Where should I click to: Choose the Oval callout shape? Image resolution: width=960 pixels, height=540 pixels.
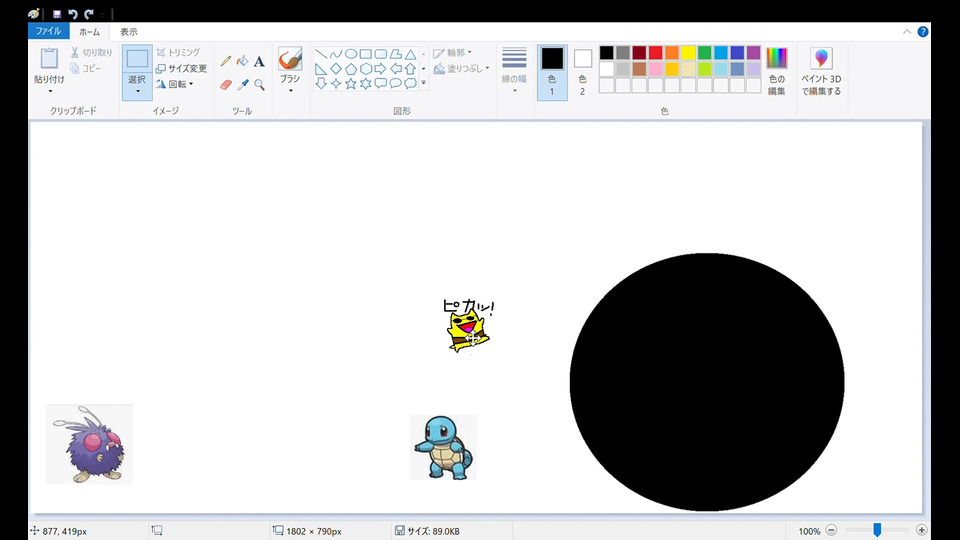pyautogui.click(x=396, y=83)
